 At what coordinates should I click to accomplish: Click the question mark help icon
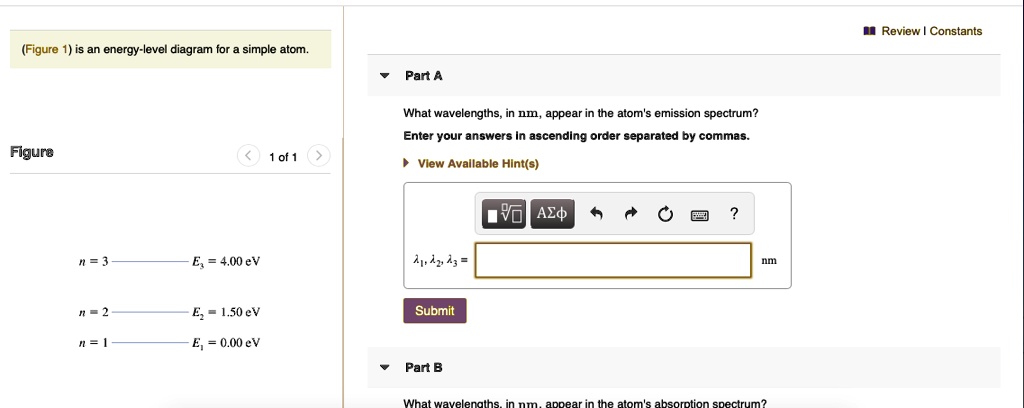(x=734, y=213)
